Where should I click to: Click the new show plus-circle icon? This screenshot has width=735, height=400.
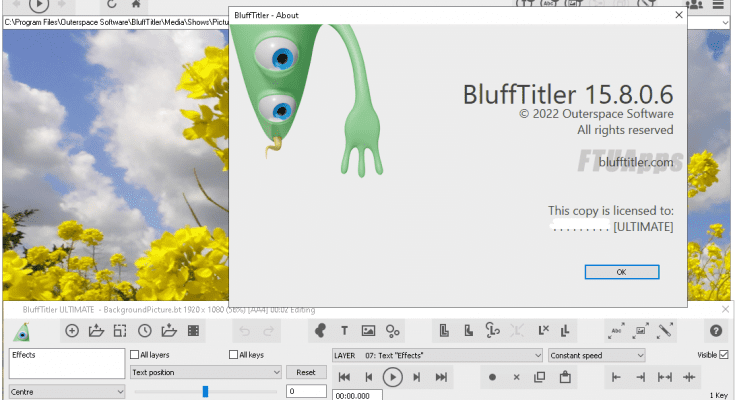(x=72, y=331)
